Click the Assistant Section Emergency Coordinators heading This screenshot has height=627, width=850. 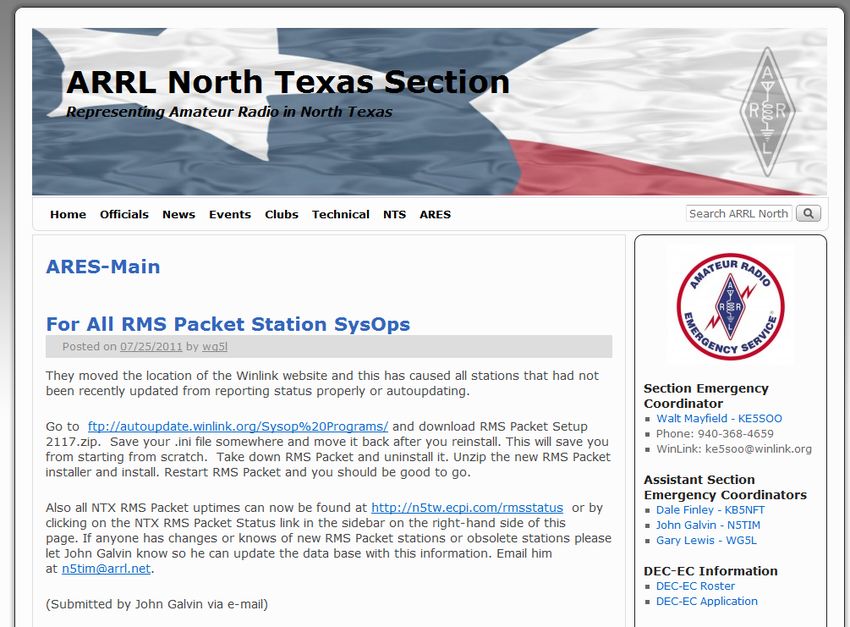tap(725, 487)
